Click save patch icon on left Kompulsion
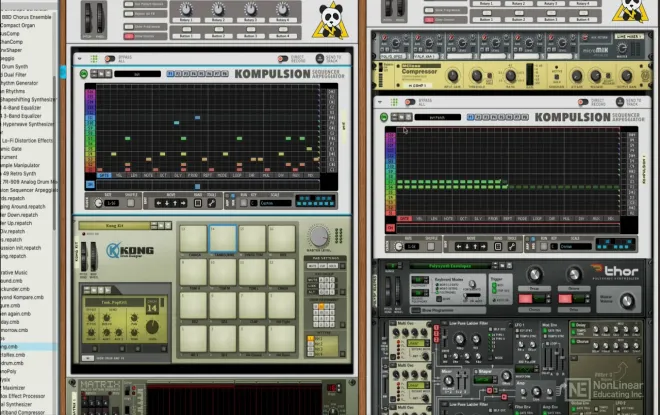Viewport: 660px width, 415px height. click(108, 74)
